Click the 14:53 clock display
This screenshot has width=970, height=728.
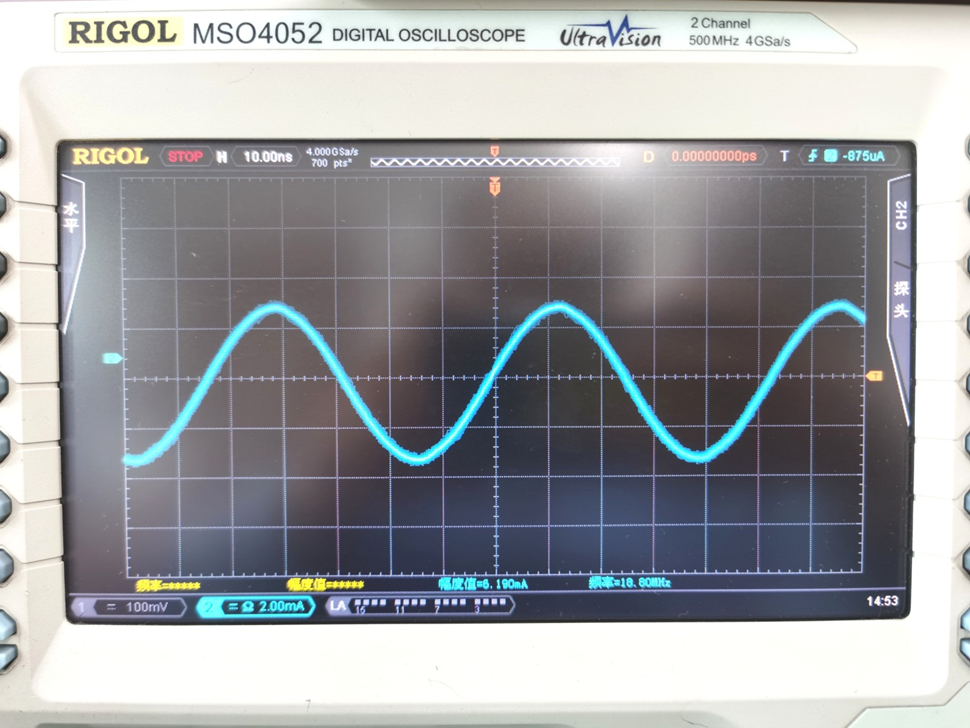880,601
